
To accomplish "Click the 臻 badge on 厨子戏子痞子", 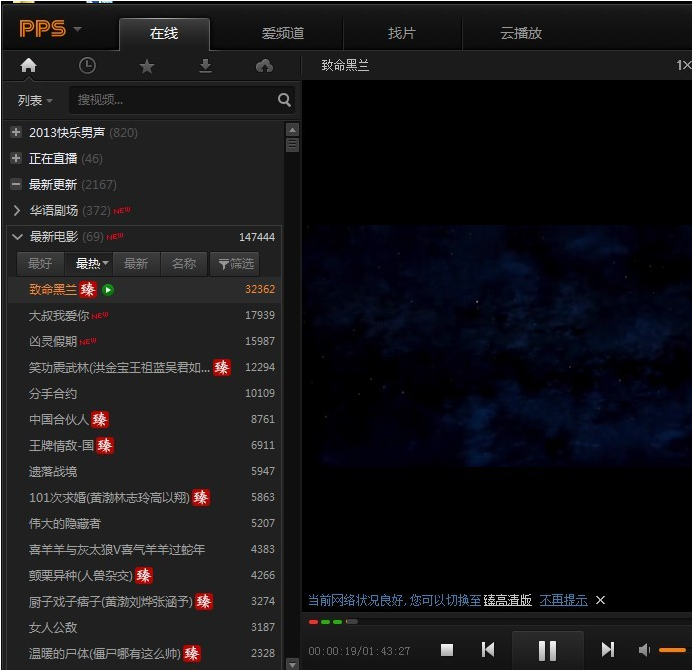I will 204,601.
